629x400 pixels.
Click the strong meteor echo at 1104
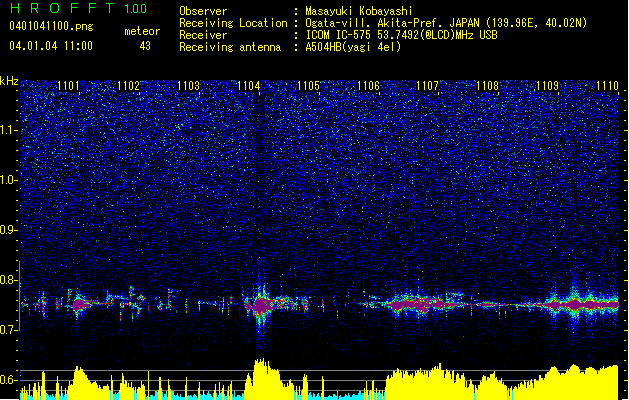tap(261, 305)
